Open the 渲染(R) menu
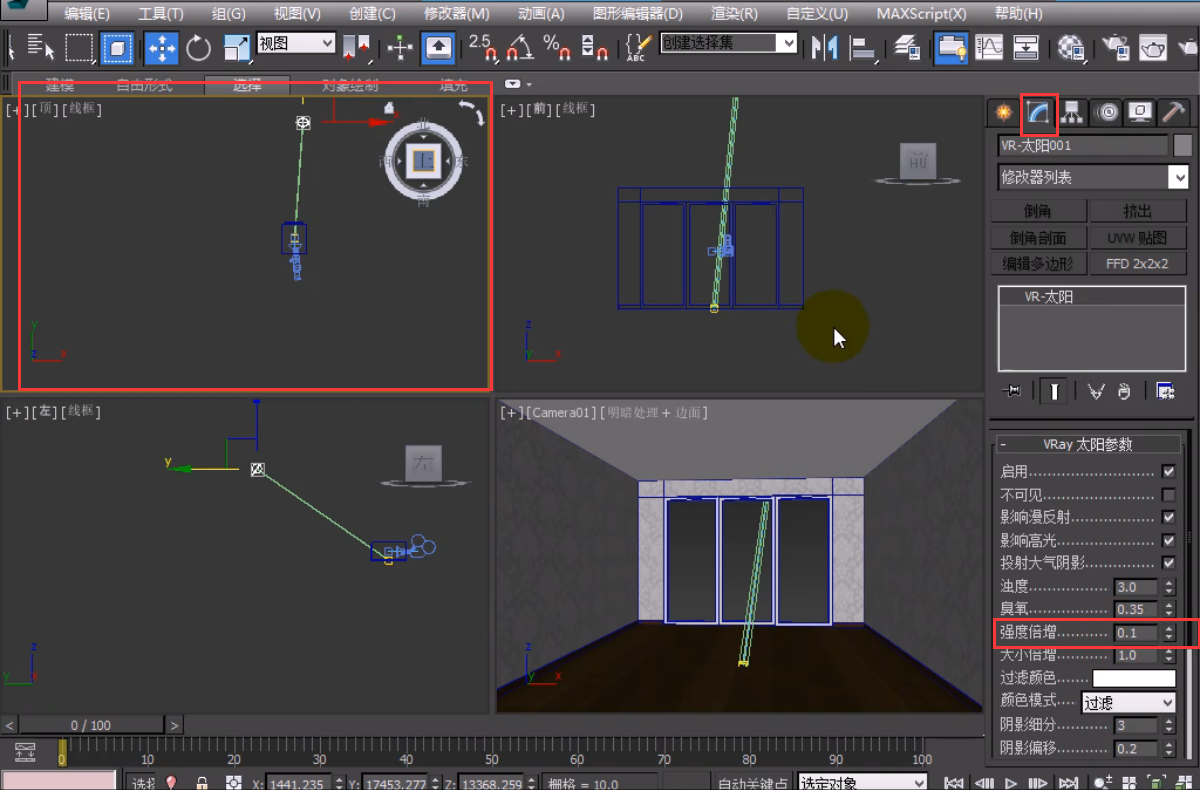The height and width of the screenshot is (790, 1200). click(733, 14)
